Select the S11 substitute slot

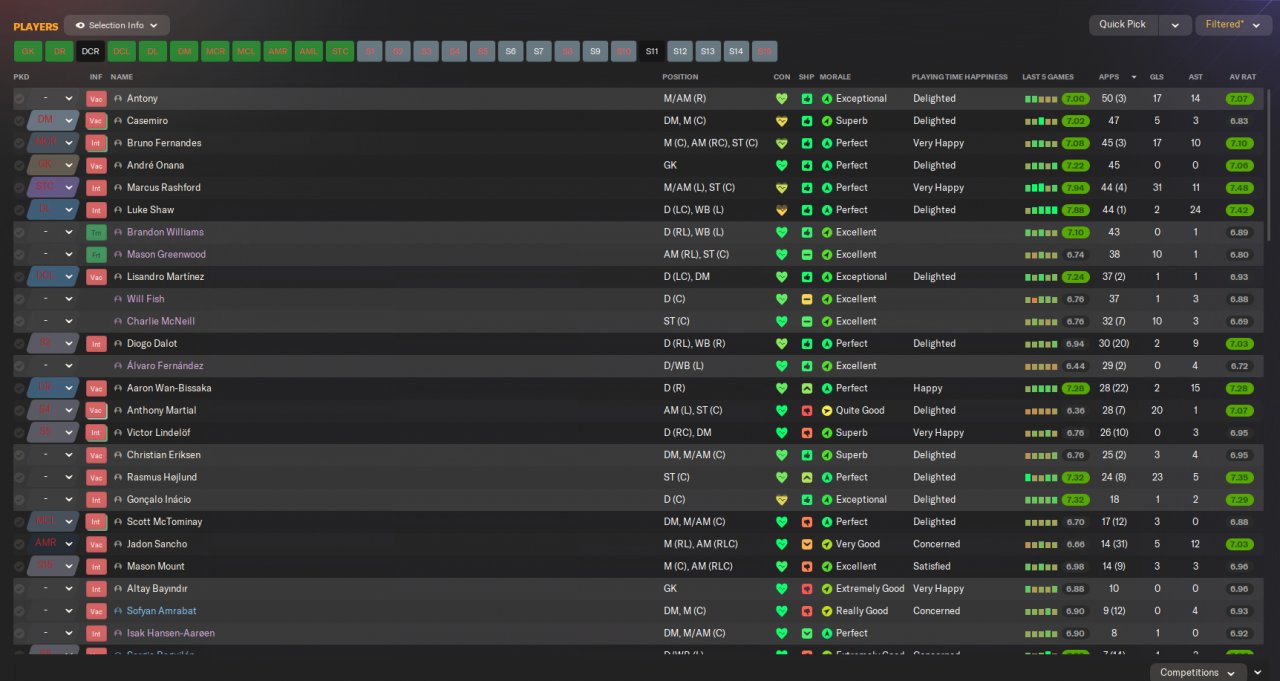[x=652, y=51]
